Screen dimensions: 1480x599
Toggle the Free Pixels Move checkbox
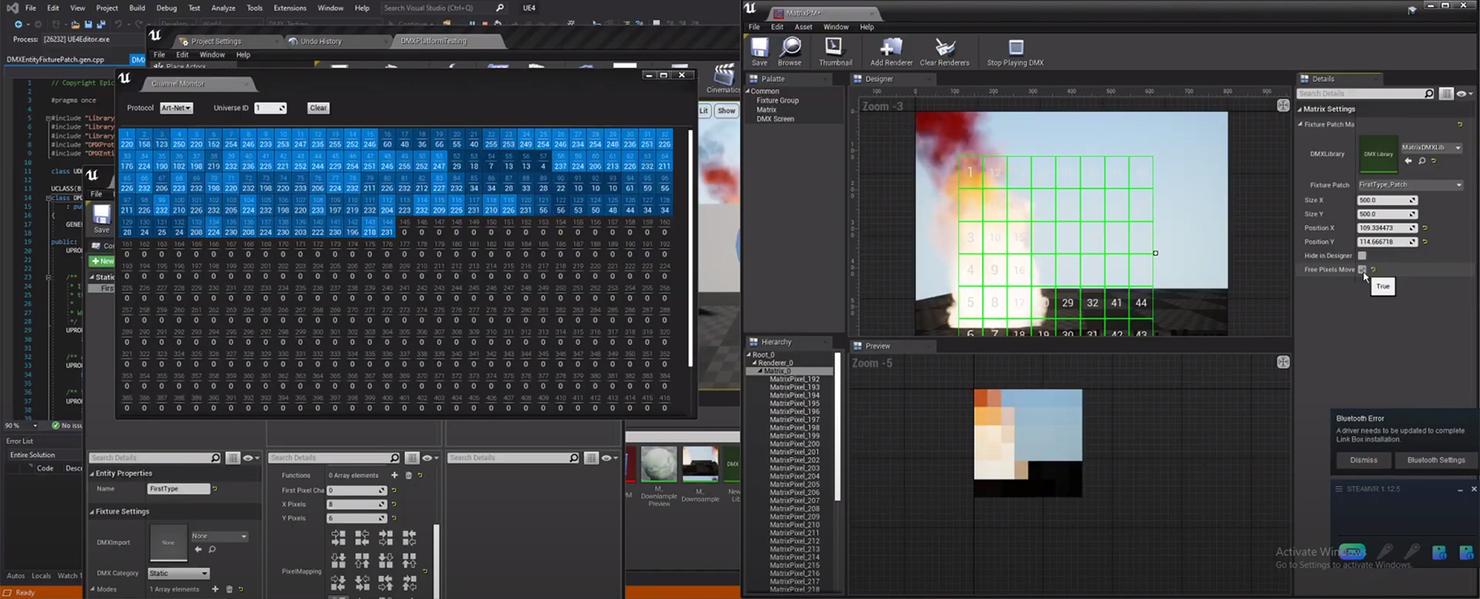[x=1362, y=270]
